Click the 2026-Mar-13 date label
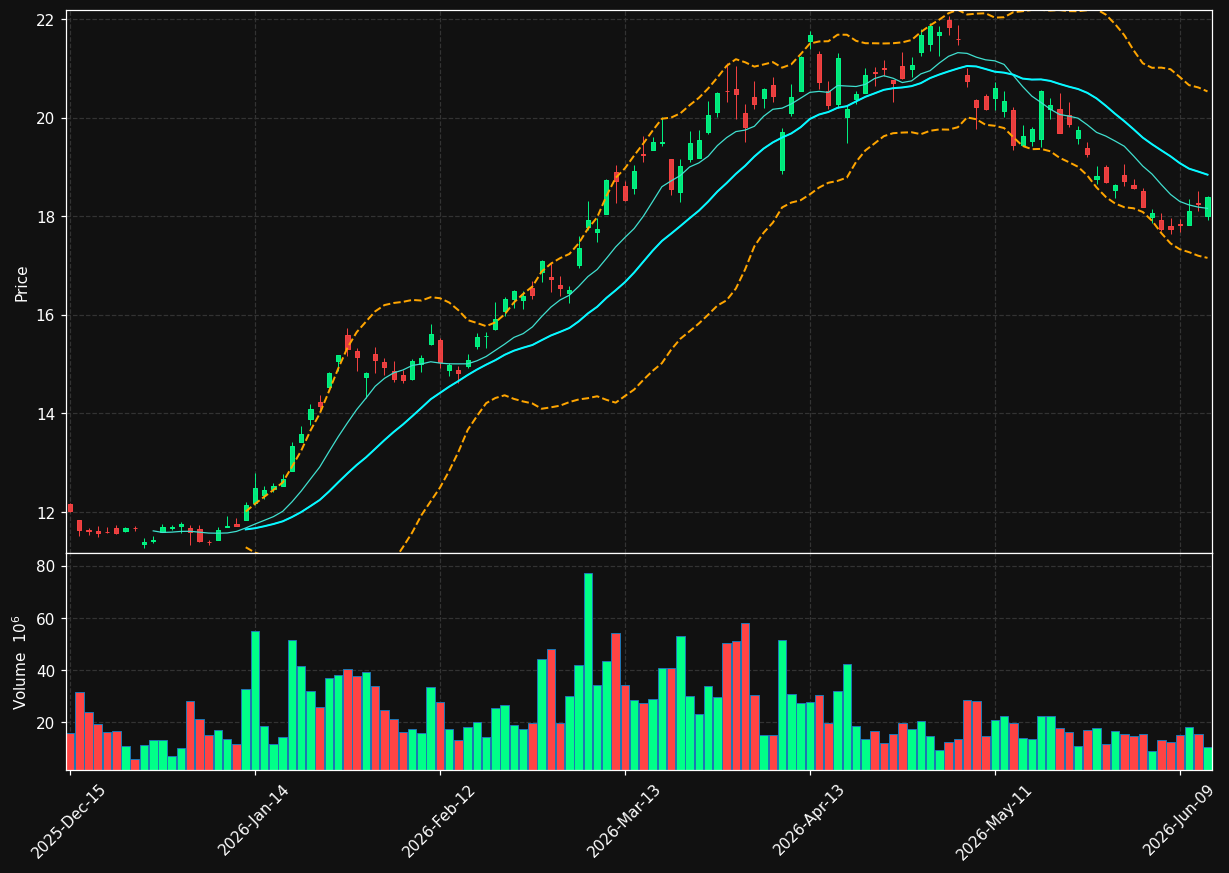 click(624, 821)
